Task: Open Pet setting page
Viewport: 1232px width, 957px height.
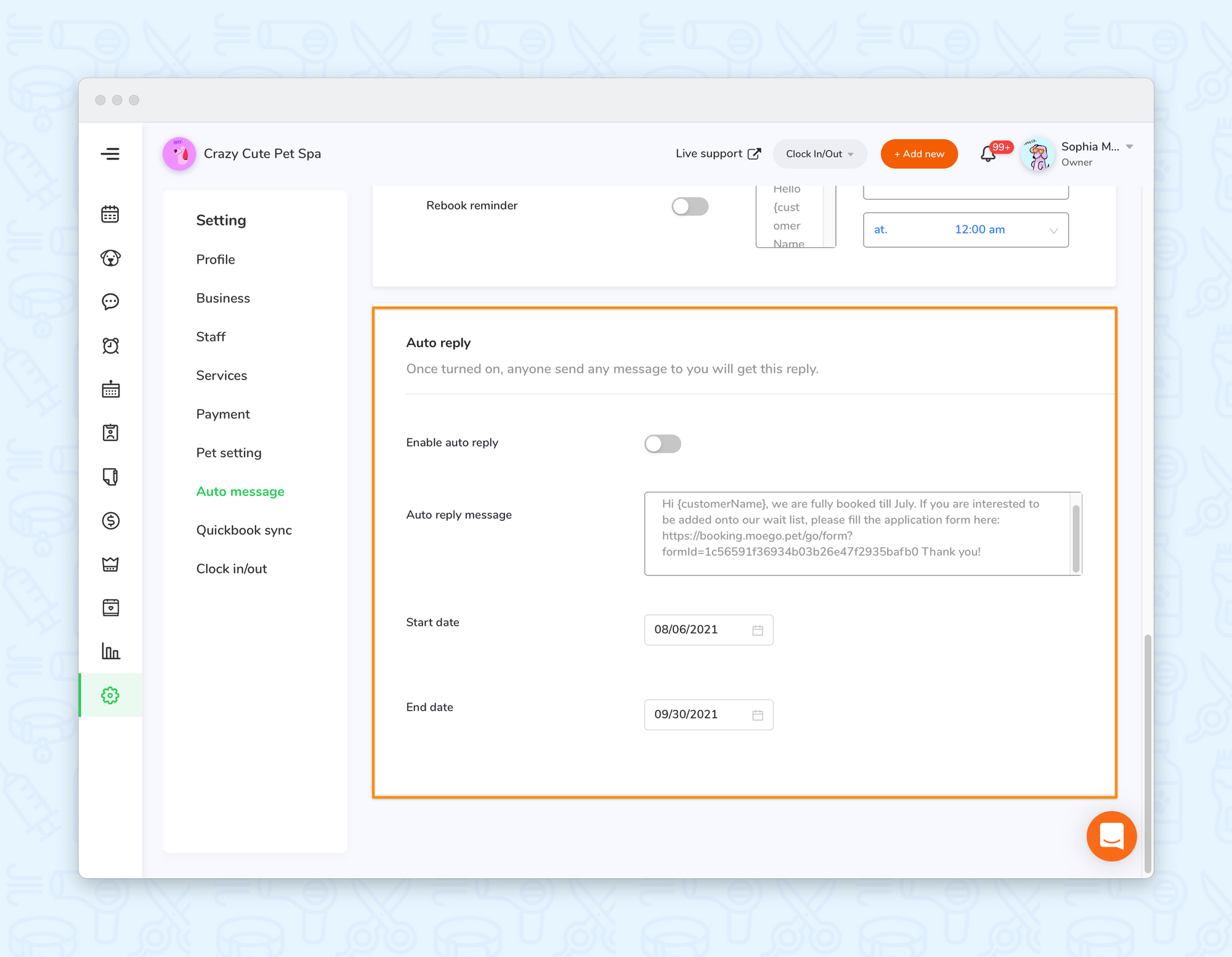Action: point(229,453)
